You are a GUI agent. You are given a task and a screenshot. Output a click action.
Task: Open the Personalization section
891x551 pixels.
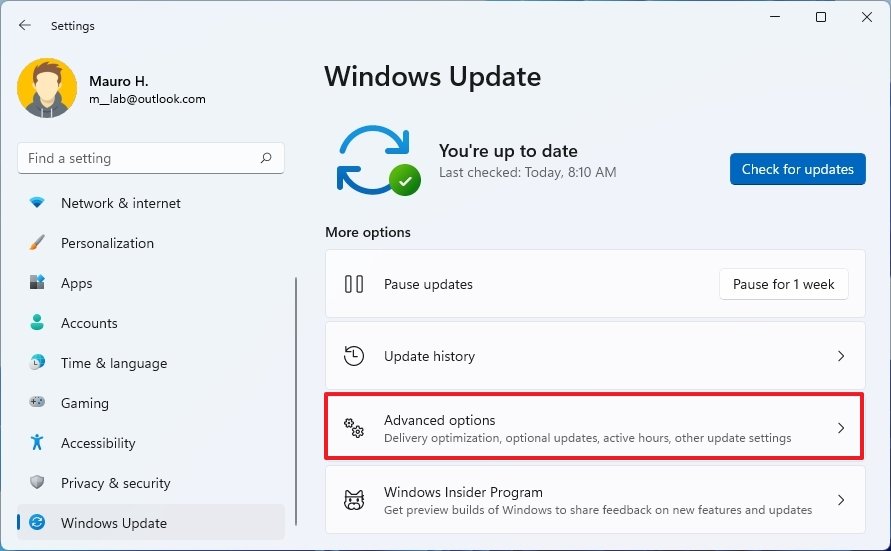[x=151, y=243]
